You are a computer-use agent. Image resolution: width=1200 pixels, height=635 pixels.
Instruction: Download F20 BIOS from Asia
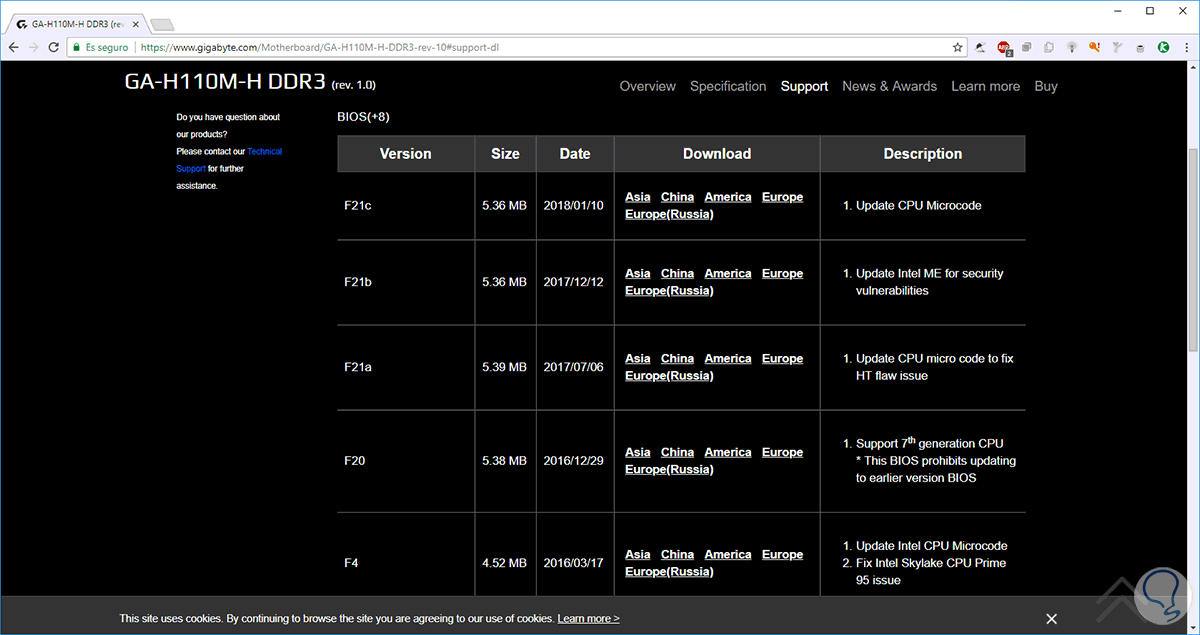(638, 452)
